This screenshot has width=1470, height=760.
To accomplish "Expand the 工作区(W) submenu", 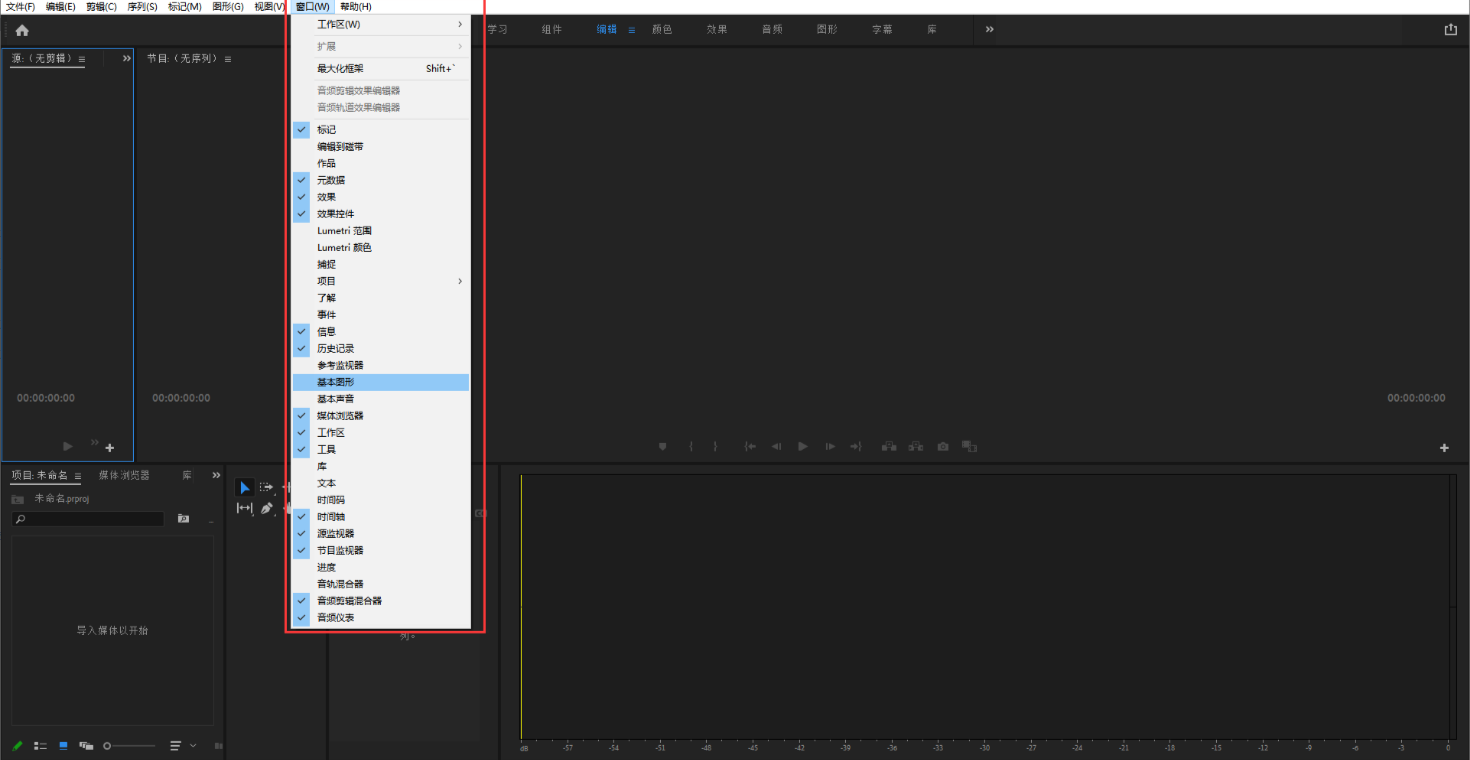I will point(380,24).
